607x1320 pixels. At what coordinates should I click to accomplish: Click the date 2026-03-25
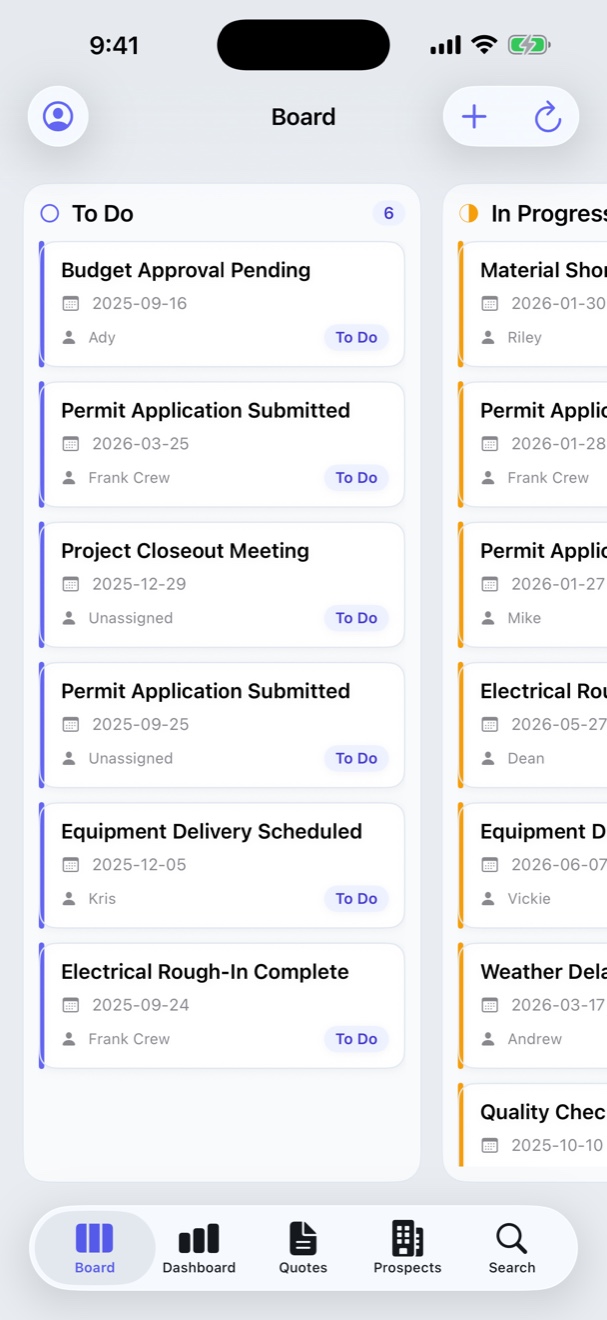[141, 444]
